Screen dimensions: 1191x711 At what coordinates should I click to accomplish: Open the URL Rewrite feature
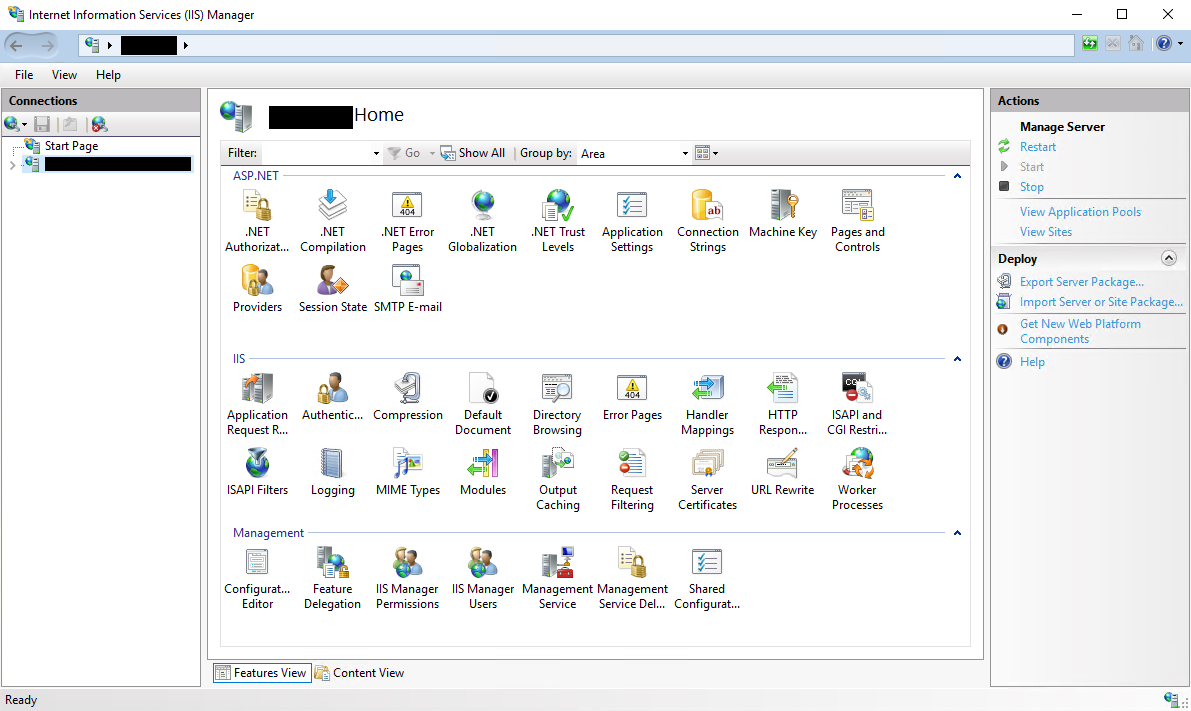pos(782,472)
